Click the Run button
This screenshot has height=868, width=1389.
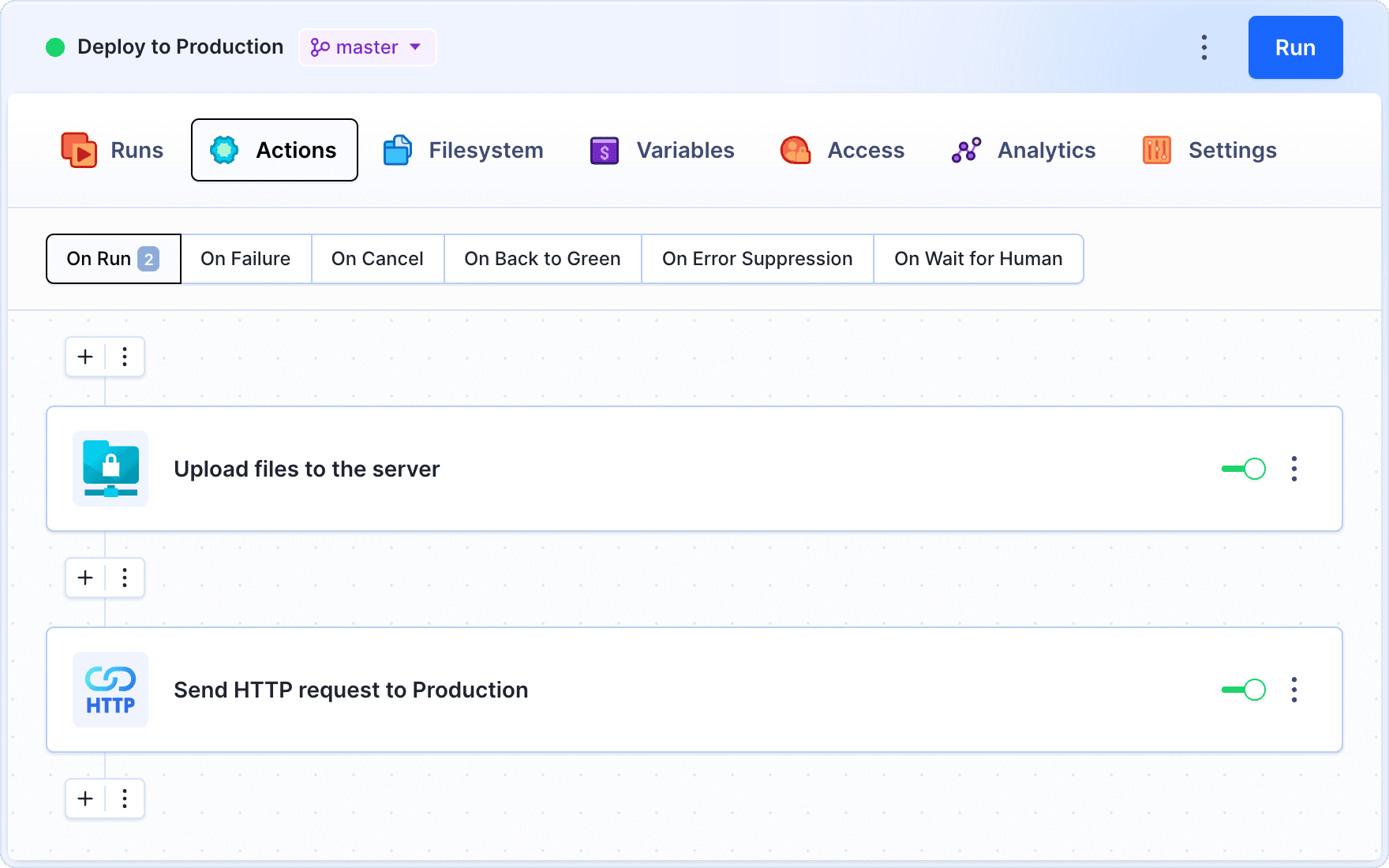click(x=1295, y=47)
